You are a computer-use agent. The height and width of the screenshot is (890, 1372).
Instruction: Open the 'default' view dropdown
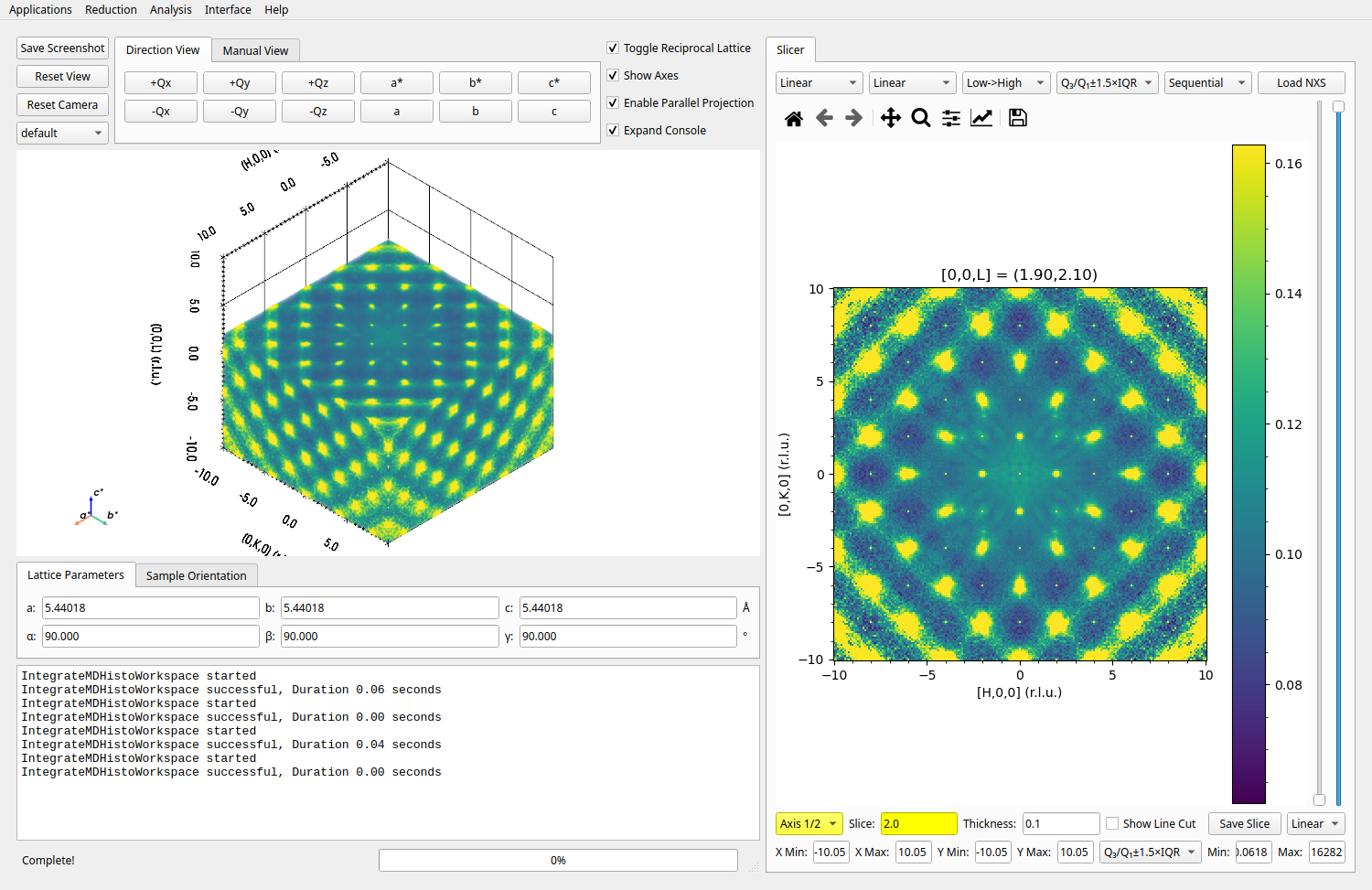[x=62, y=133]
